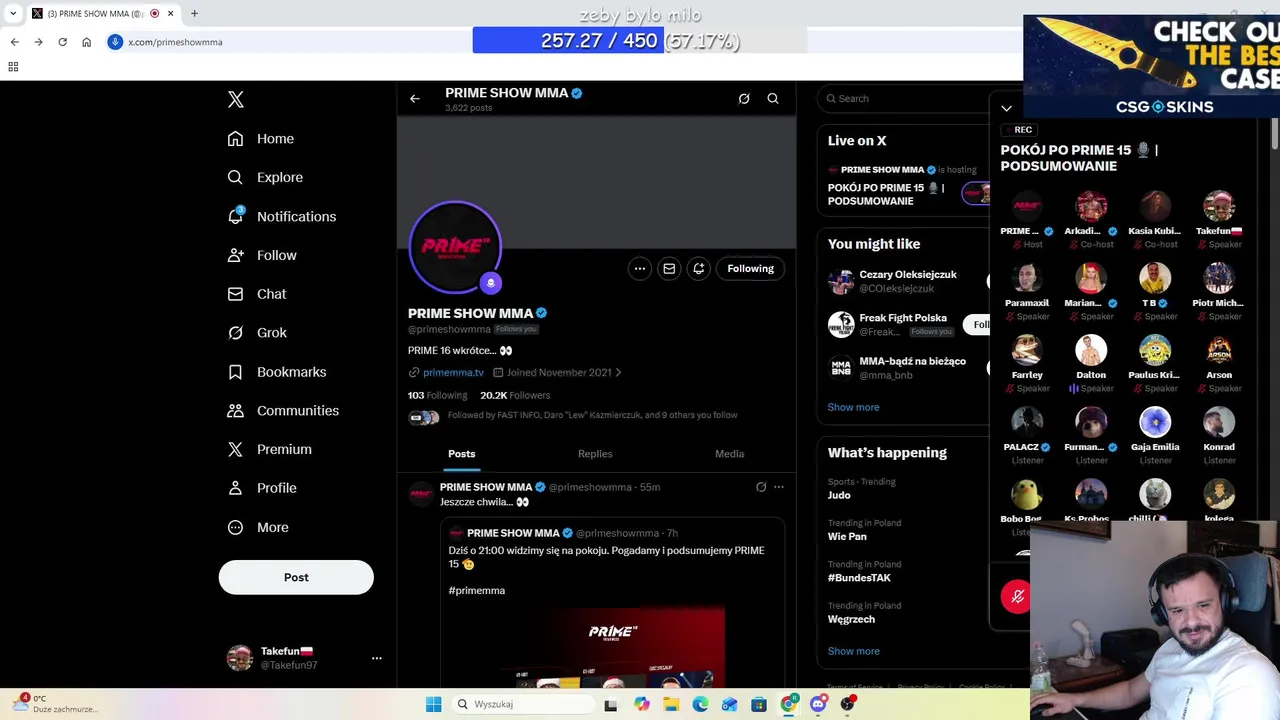The height and width of the screenshot is (720, 1280).
Task: Open the primemma.tv link
Action: coord(453,372)
